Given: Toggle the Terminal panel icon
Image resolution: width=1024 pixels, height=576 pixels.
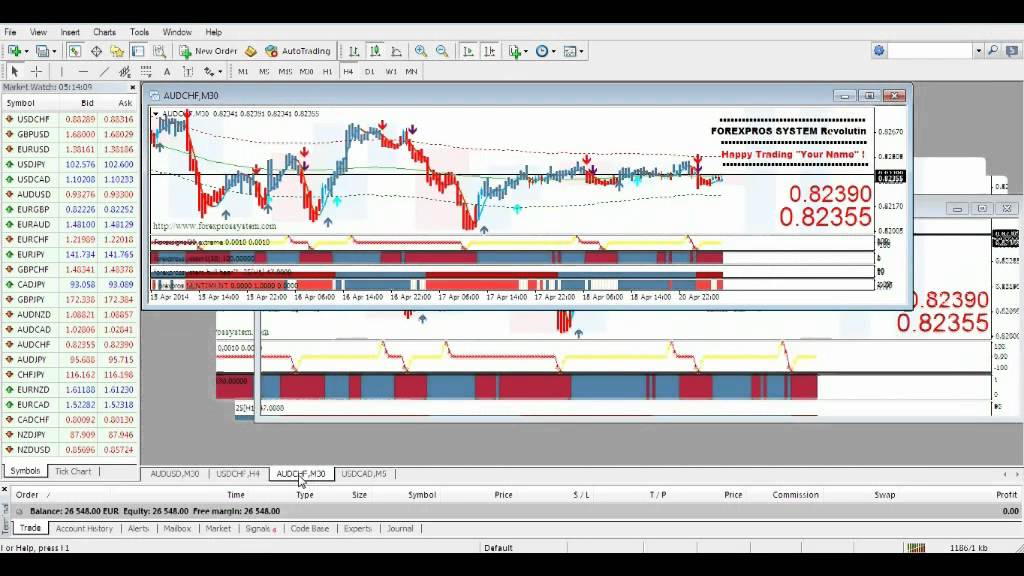Looking at the screenshot, I should point(138,51).
